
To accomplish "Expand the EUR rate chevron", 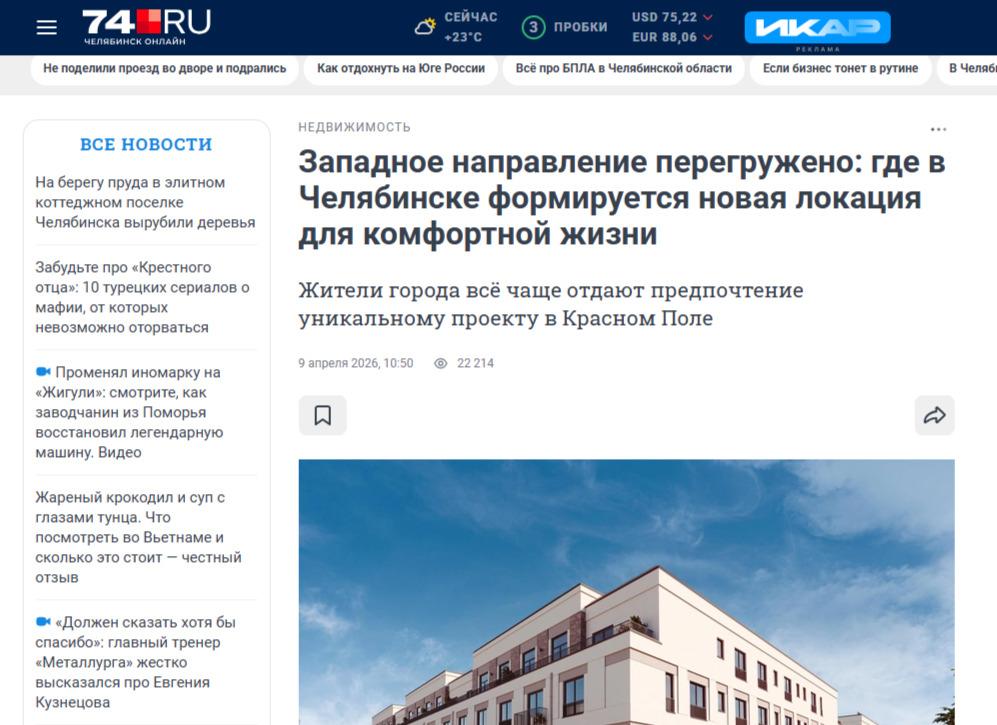I will coord(708,38).
